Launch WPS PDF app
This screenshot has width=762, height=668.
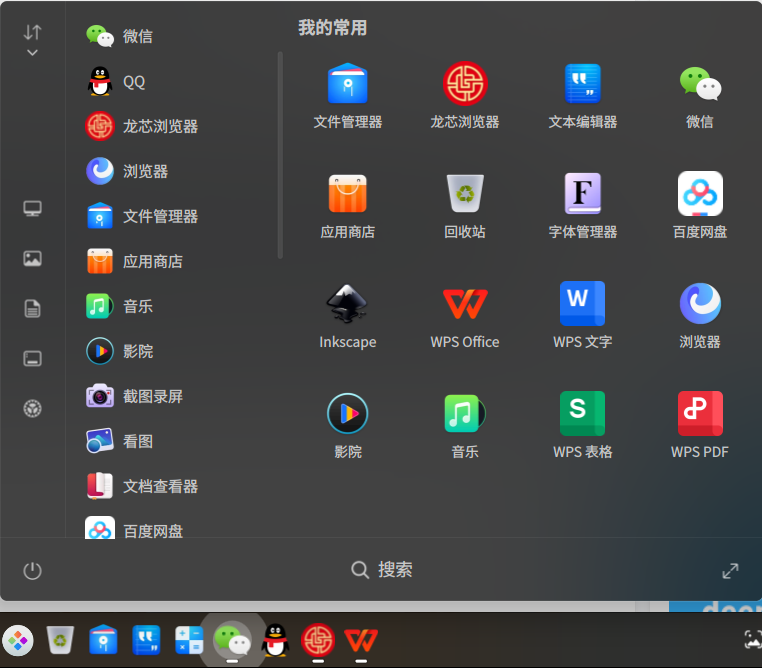coord(700,427)
